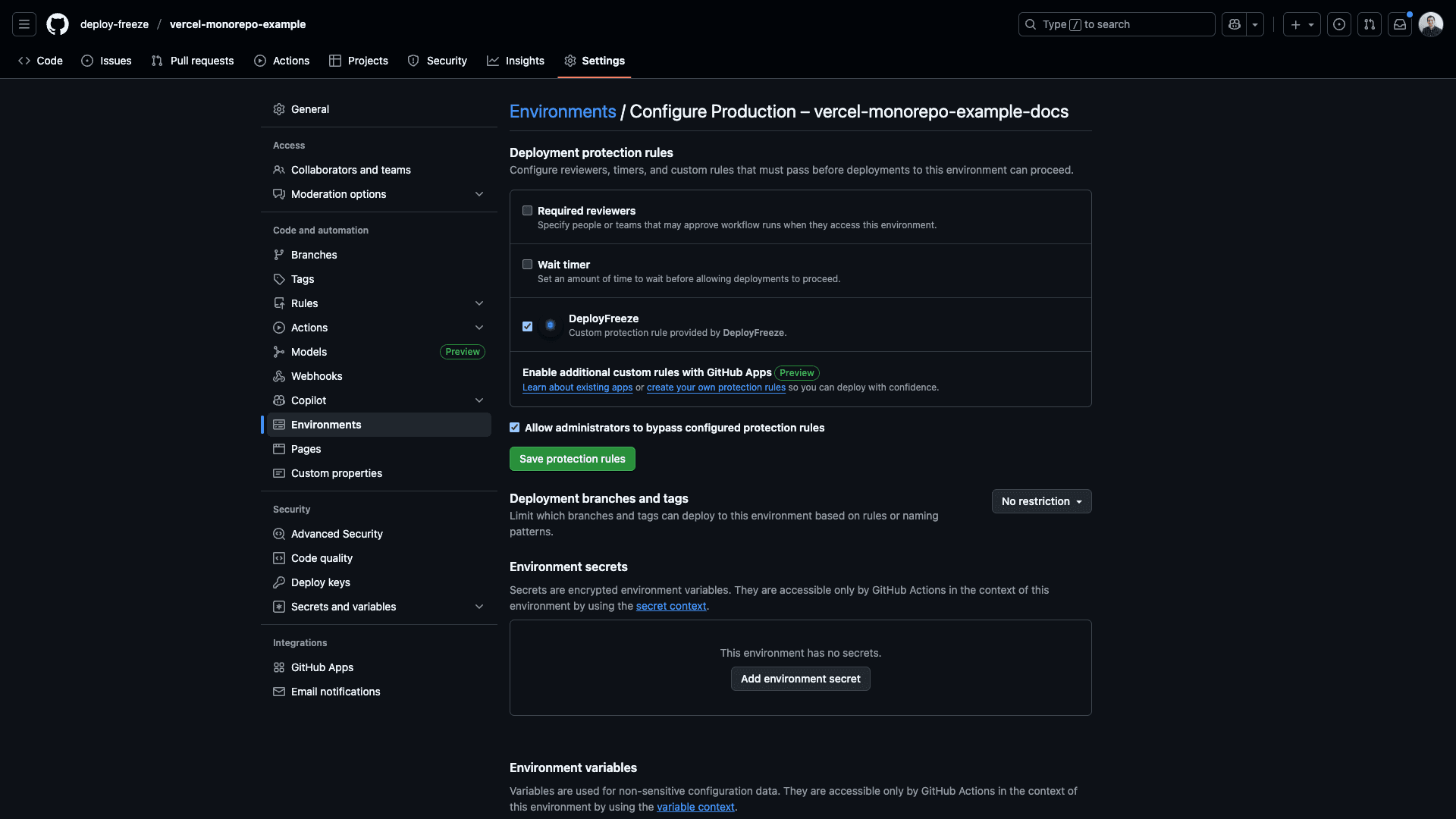Click inside the search field
The height and width of the screenshot is (819, 1456).
click(x=1116, y=24)
